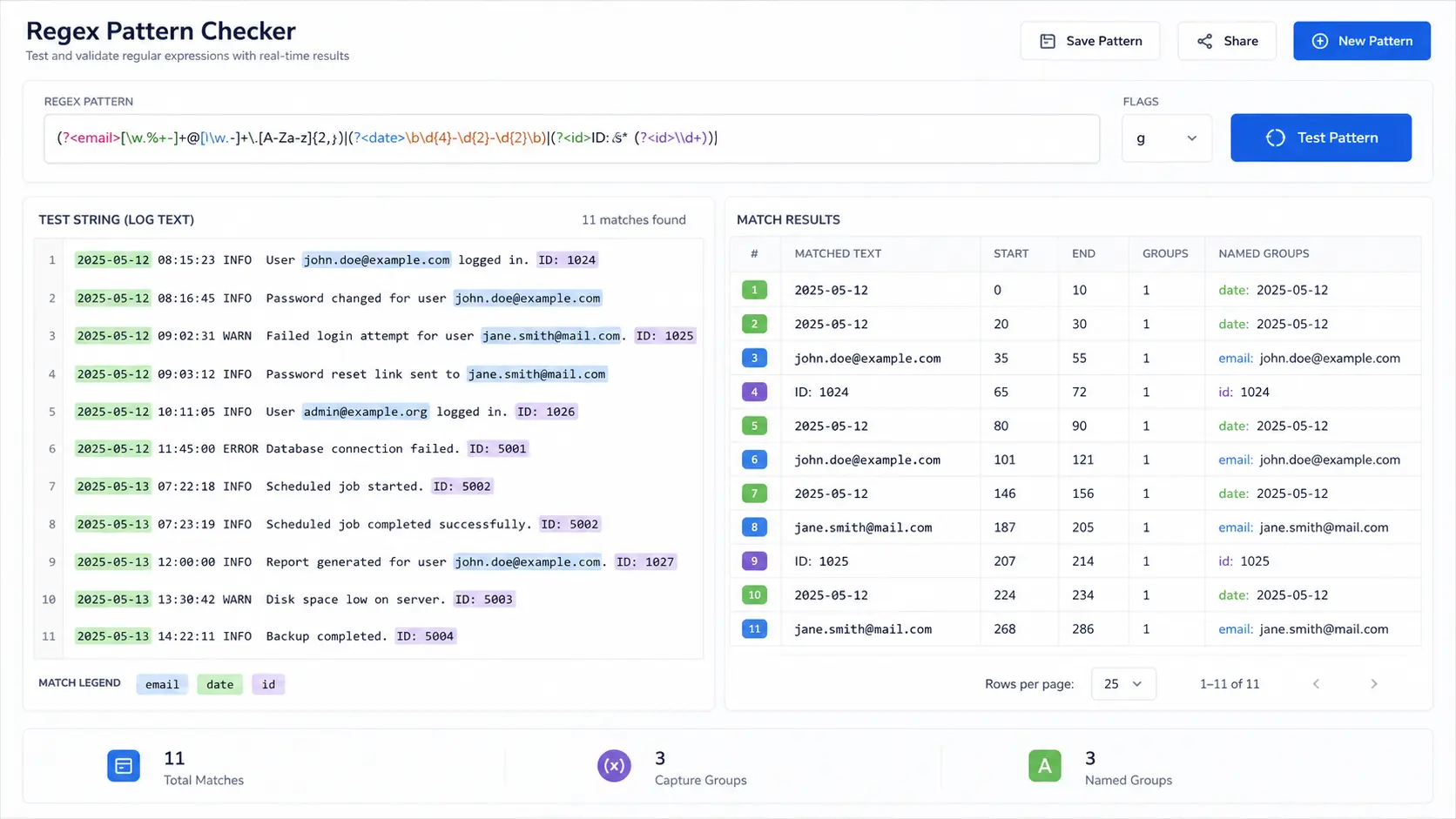Click highlighted admin@example.org in log text
The width and height of the screenshot is (1456, 819).
point(365,412)
